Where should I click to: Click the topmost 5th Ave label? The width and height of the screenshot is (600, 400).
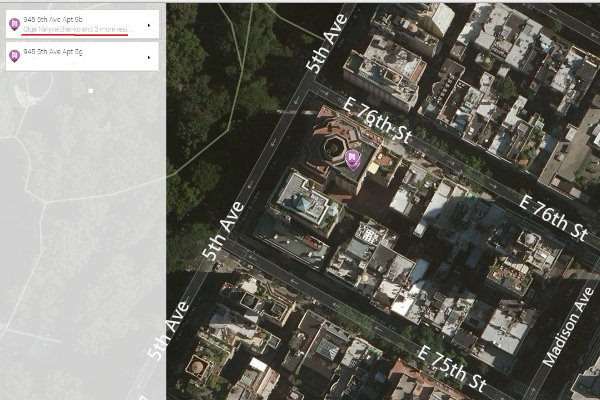pyautogui.click(x=327, y=43)
